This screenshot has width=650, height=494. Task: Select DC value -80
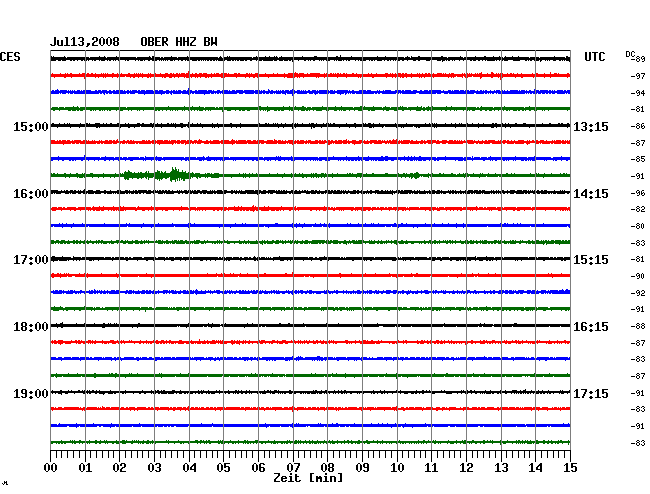coord(638,226)
